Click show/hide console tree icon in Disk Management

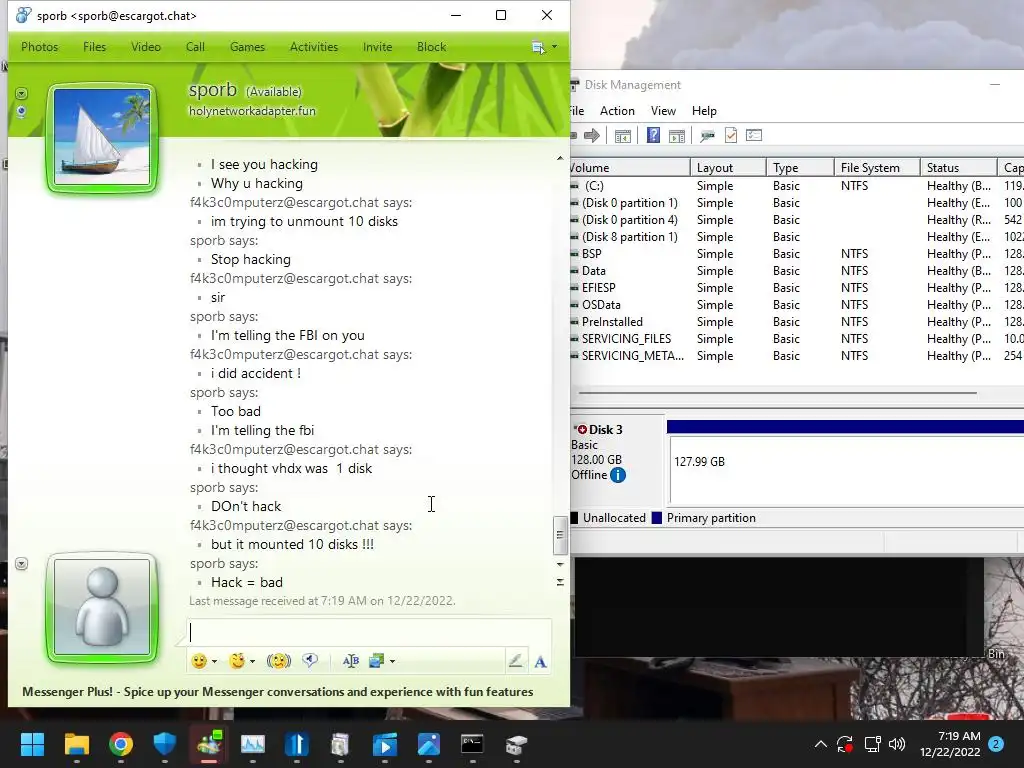pyautogui.click(x=623, y=135)
